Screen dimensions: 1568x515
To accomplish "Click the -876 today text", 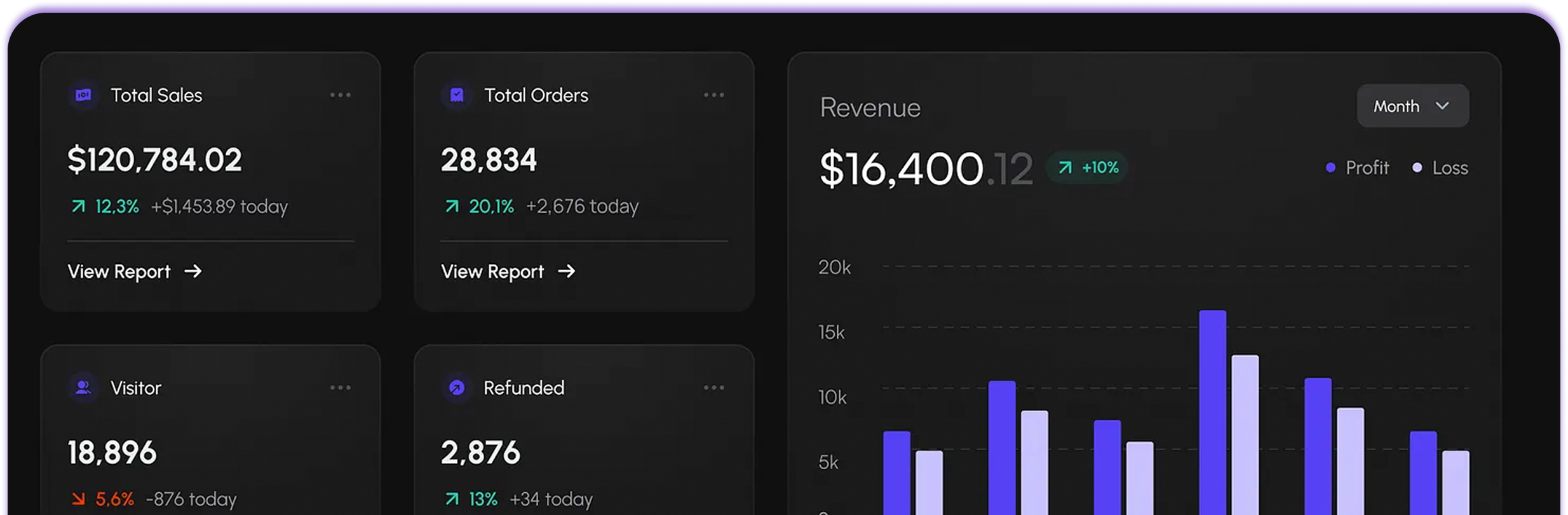I will pyautogui.click(x=191, y=499).
